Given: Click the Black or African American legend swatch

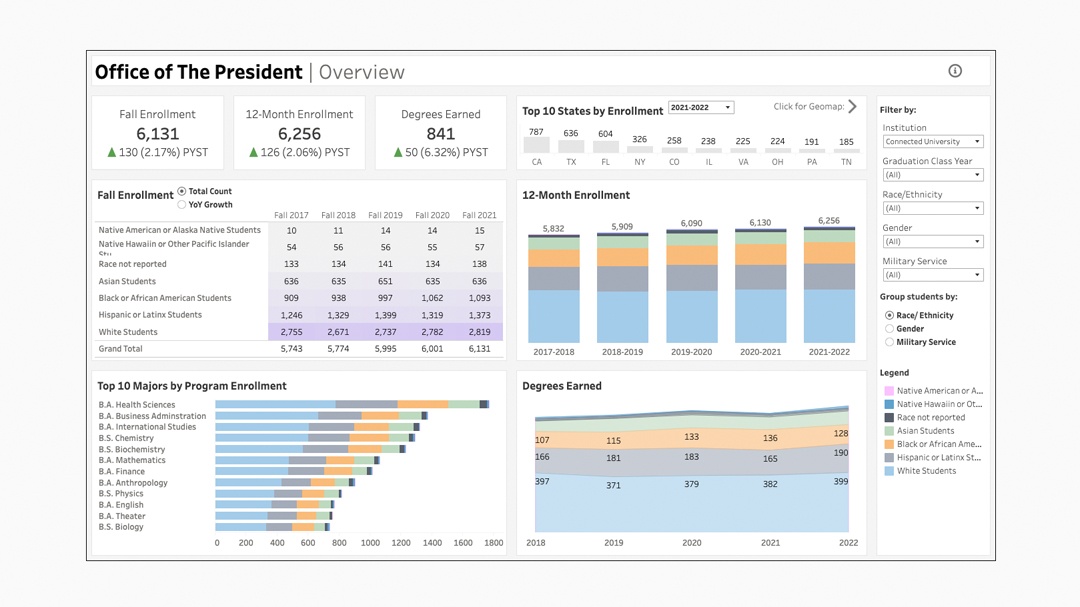Looking at the screenshot, I should coord(889,444).
